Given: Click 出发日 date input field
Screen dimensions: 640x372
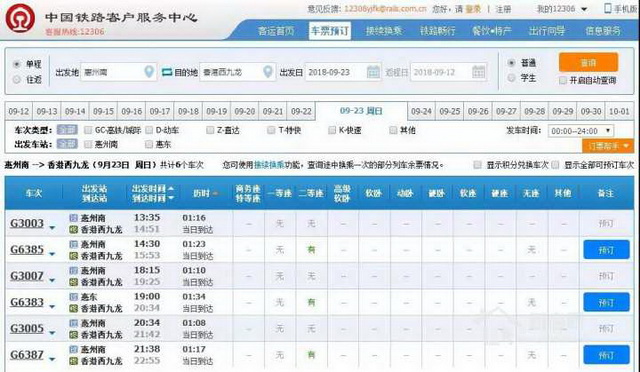Looking at the screenshot, I should pyautogui.click(x=343, y=72).
